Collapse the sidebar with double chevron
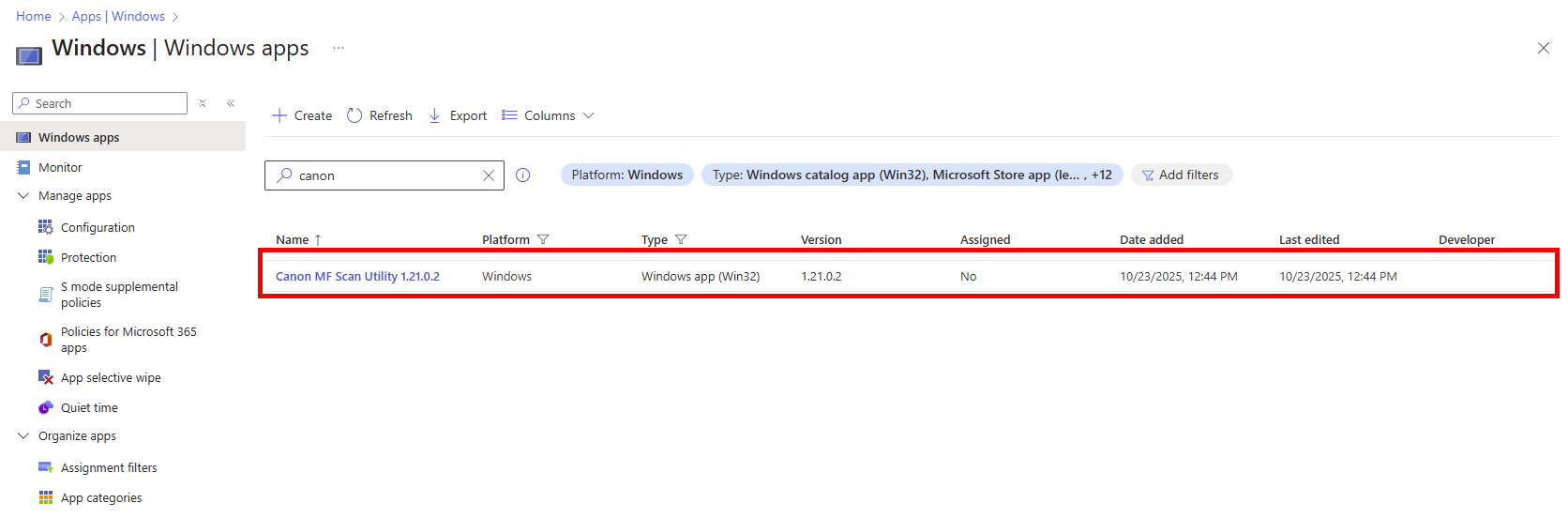 (x=231, y=103)
